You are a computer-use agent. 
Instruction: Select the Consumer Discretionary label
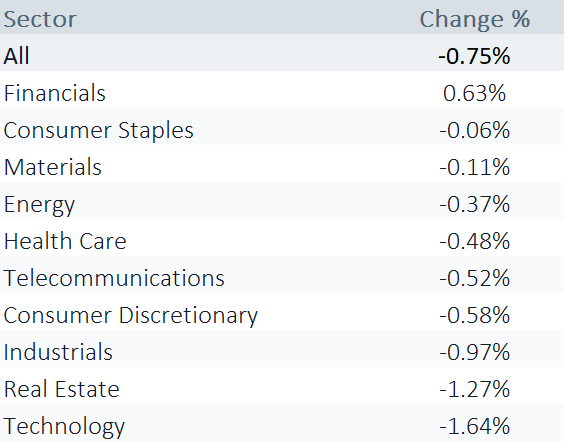coord(131,316)
